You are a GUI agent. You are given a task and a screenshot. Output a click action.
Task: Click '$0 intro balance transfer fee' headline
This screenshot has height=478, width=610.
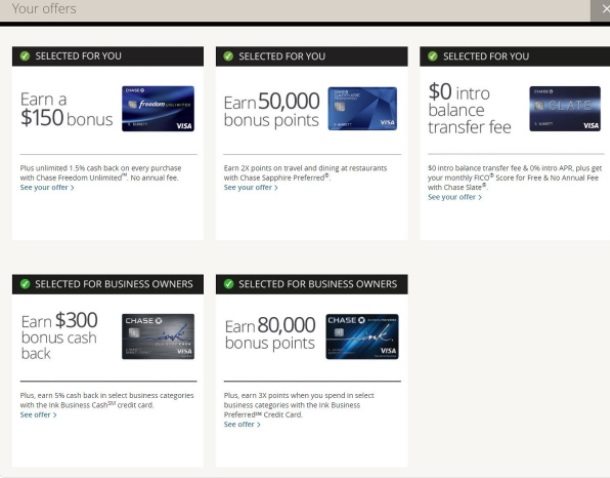click(x=470, y=108)
